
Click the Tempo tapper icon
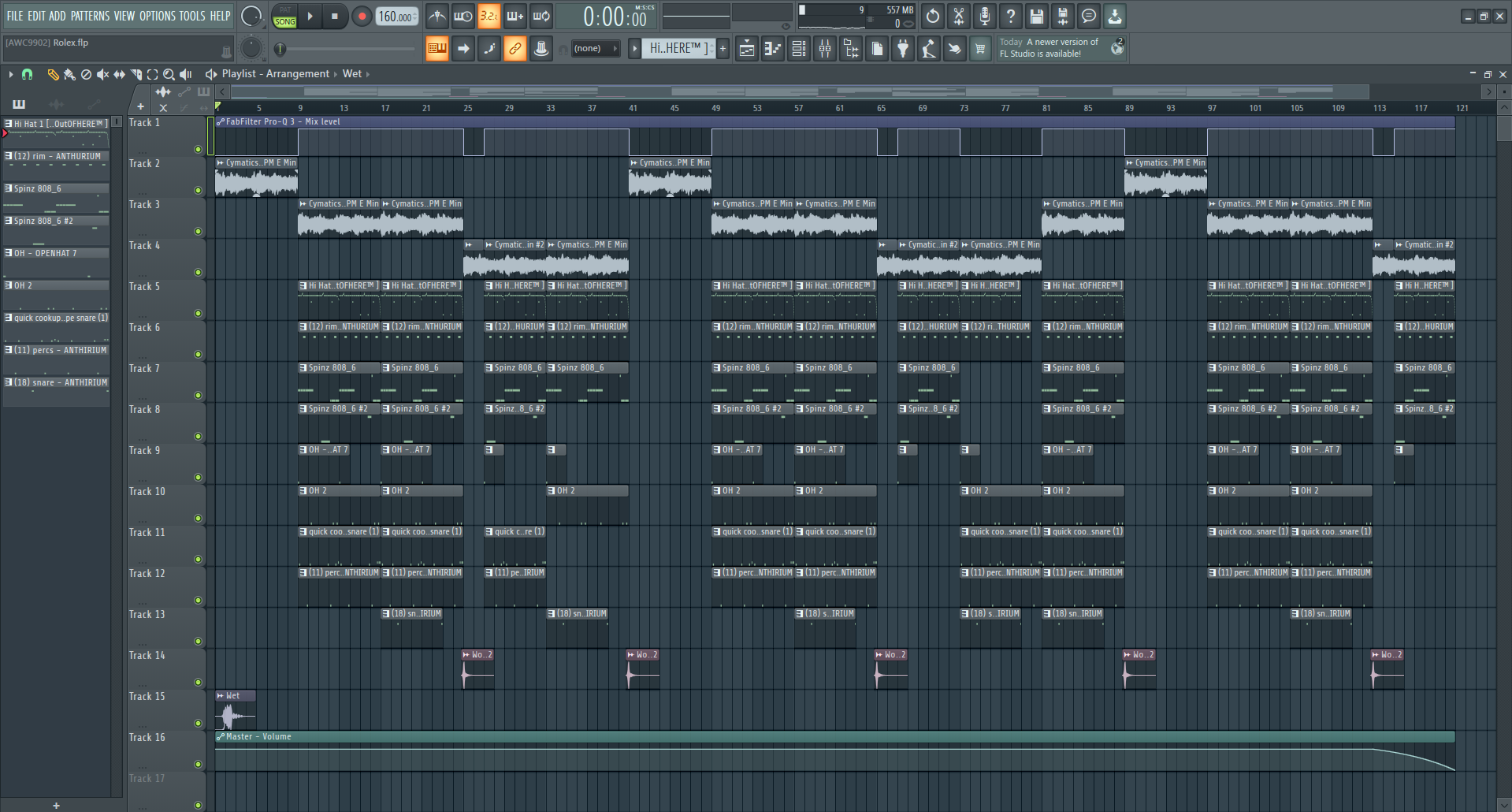(929, 49)
